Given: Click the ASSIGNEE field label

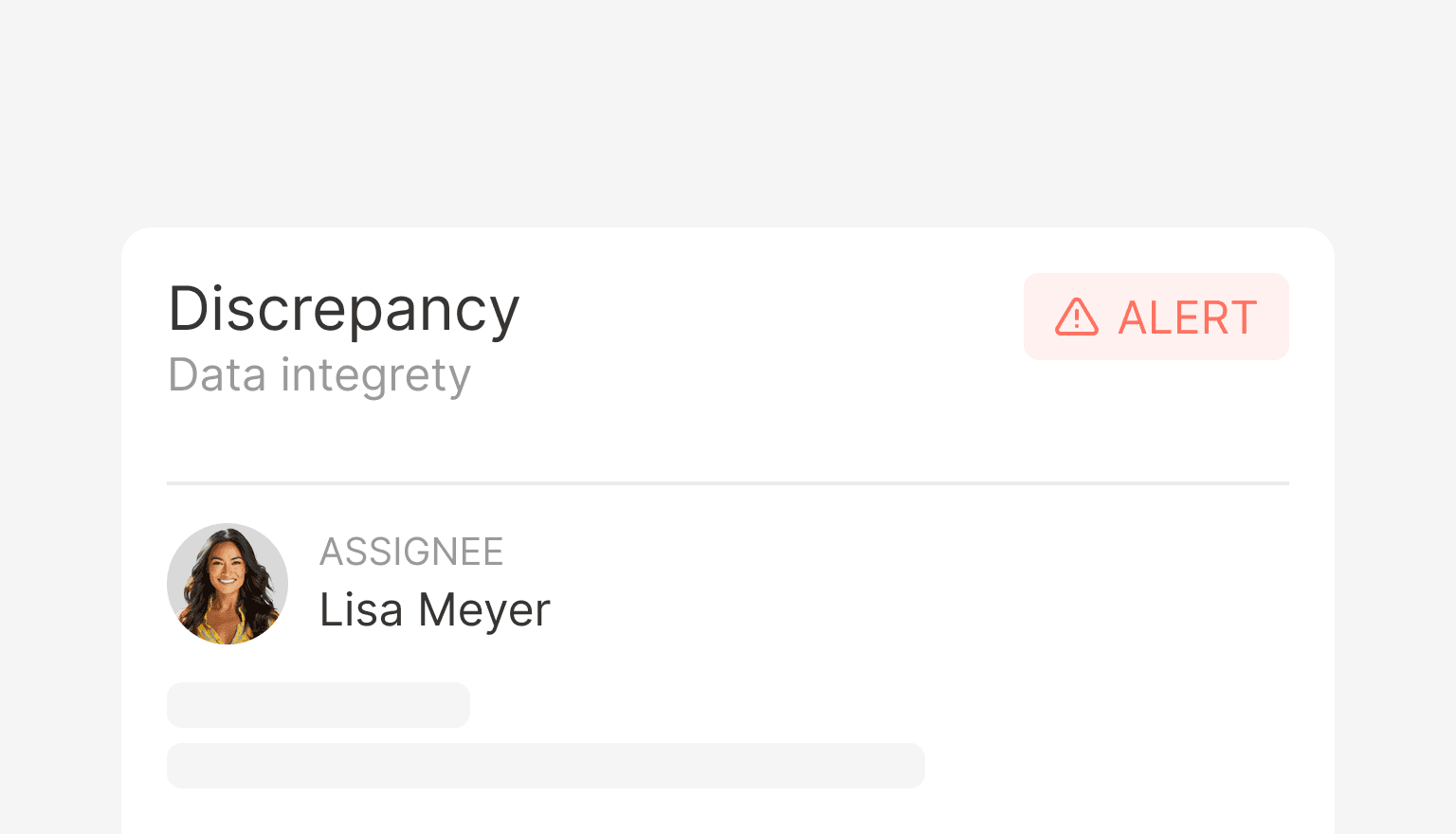Looking at the screenshot, I should pos(411,551).
